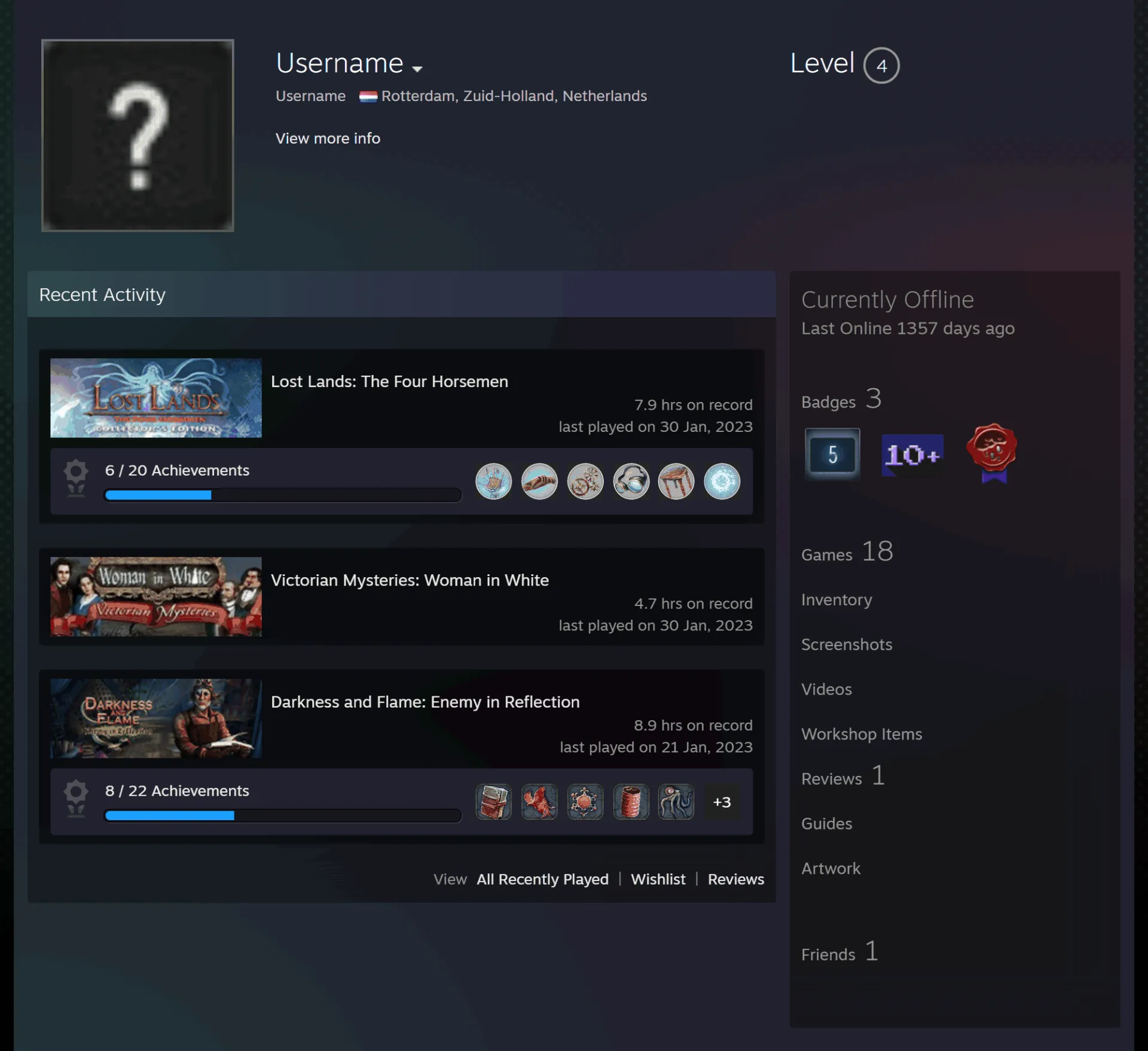Click the red medallion achievement icon
Viewport: 1148px width, 1051px height.
585,802
